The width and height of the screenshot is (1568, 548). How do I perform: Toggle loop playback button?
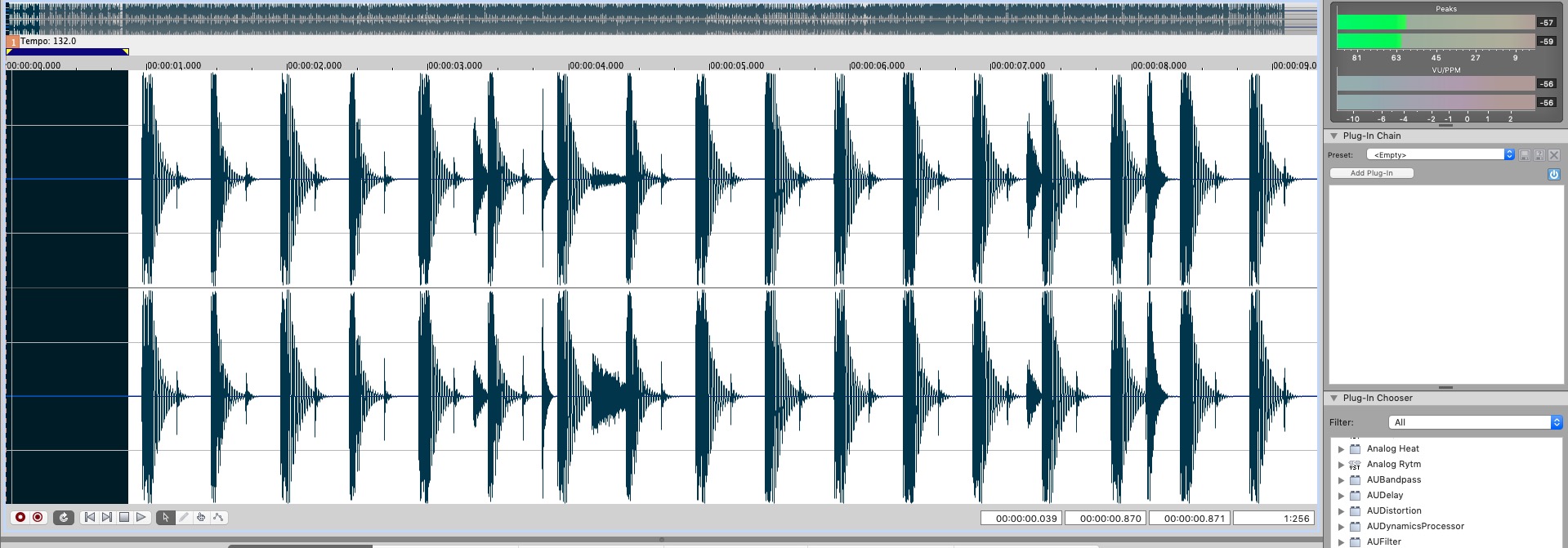tap(64, 518)
